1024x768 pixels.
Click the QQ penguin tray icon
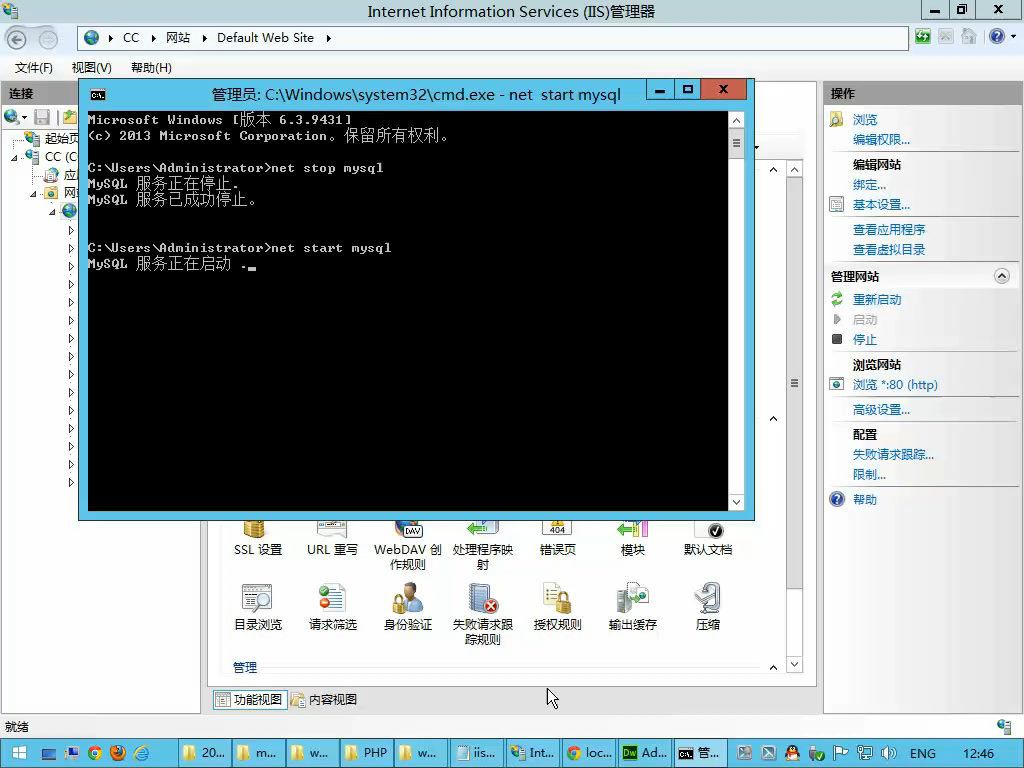(x=792, y=753)
